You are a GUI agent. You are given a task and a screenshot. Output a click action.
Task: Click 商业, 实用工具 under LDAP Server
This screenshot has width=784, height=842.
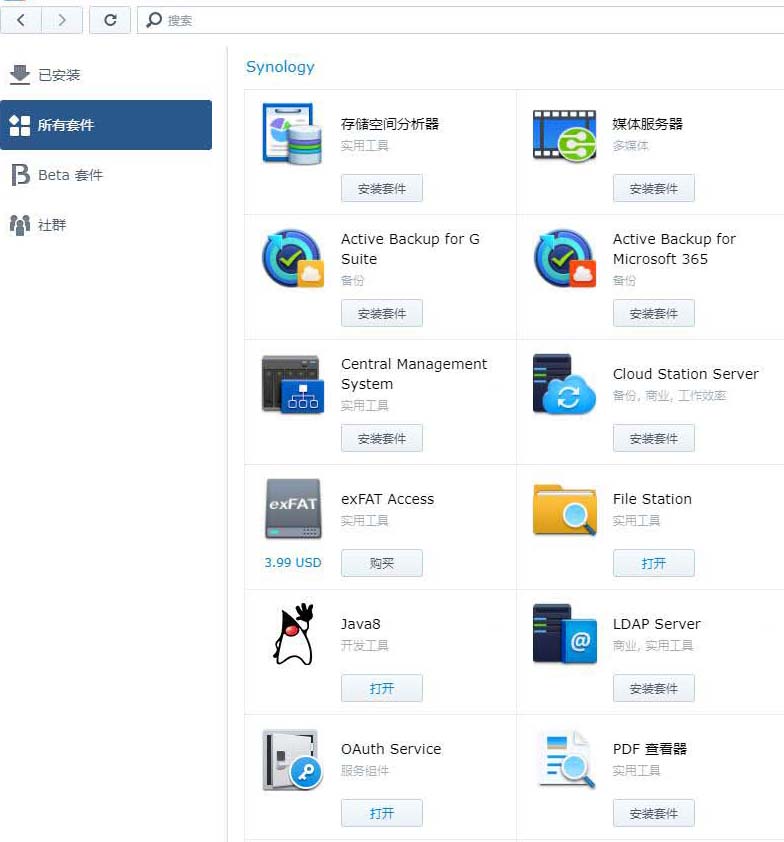tap(653, 645)
